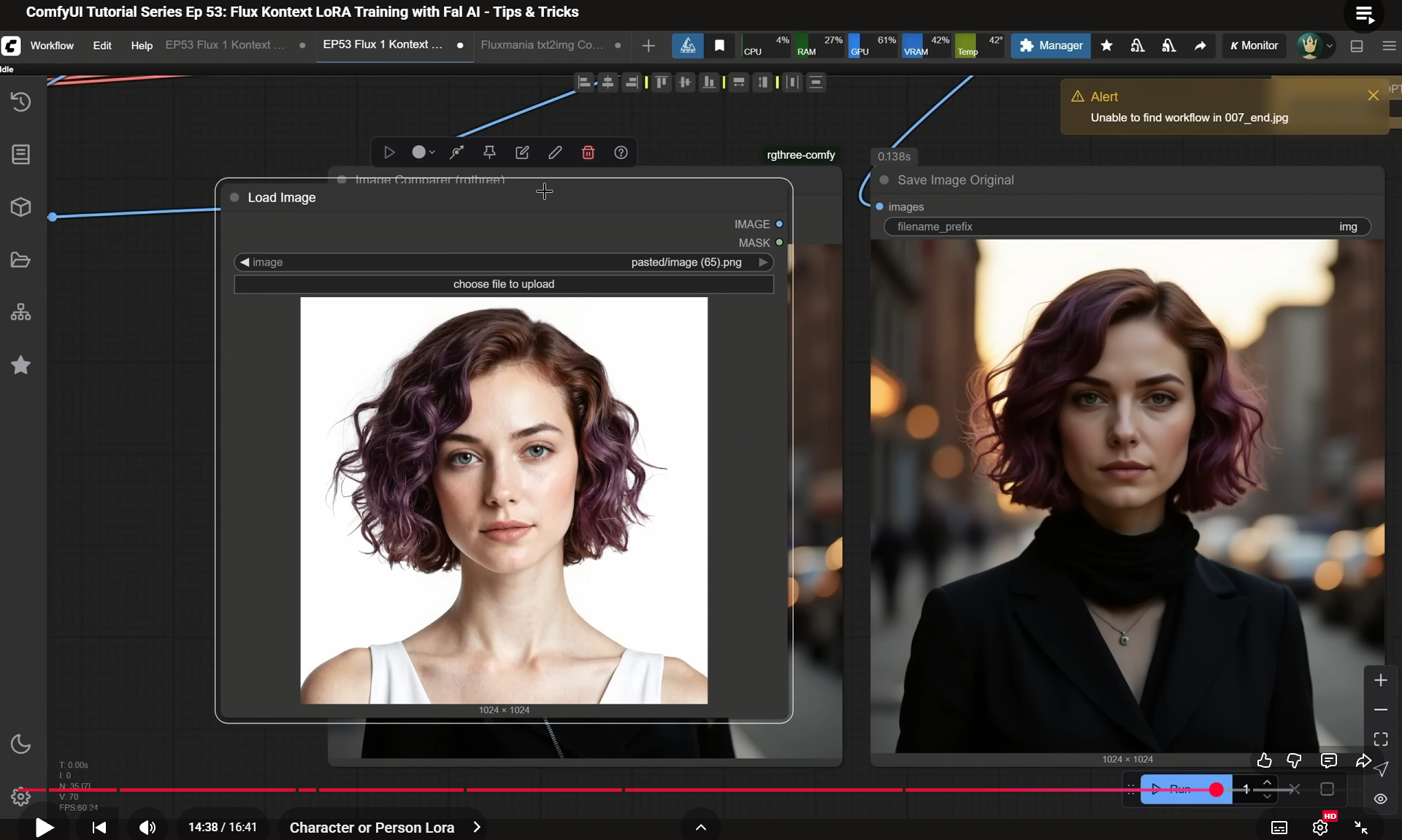Viewport: 1402px width, 840px height.
Task: Expand the video chapter list chevron
Action: point(477,827)
